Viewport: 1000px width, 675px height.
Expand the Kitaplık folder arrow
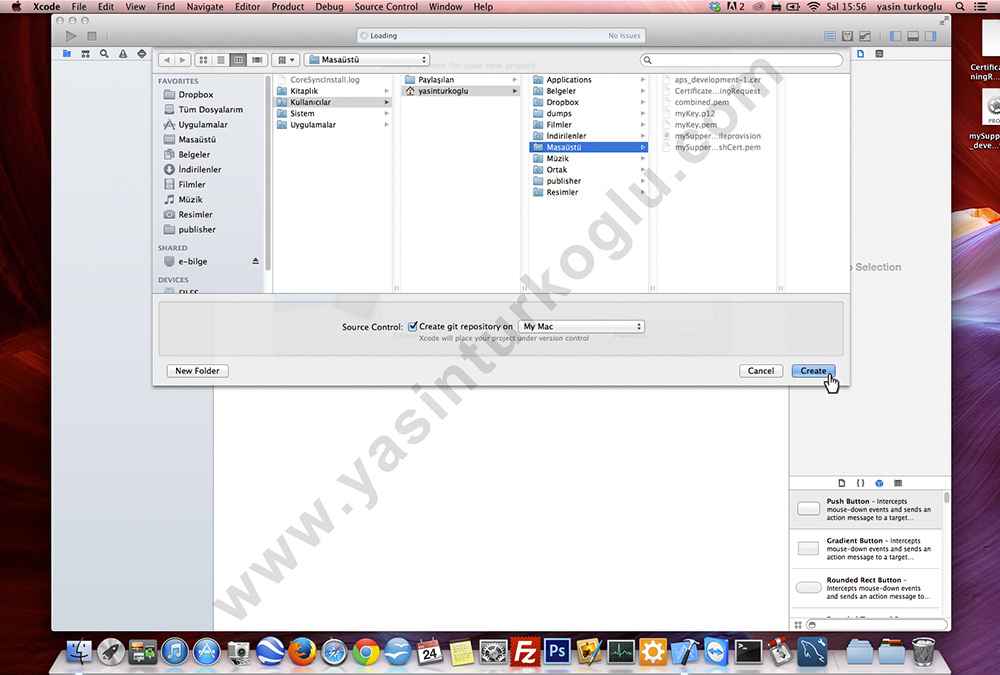(386, 91)
